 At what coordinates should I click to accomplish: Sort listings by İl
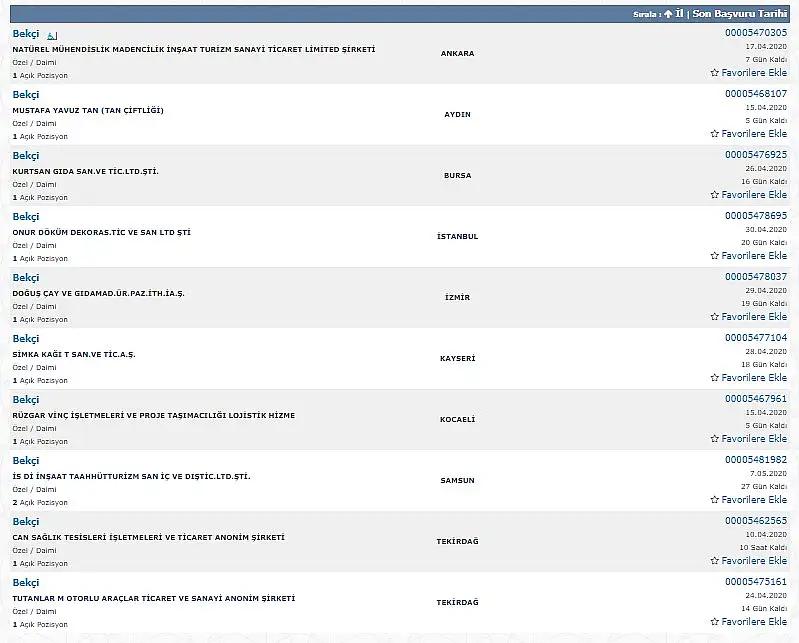[x=679, y=14]
